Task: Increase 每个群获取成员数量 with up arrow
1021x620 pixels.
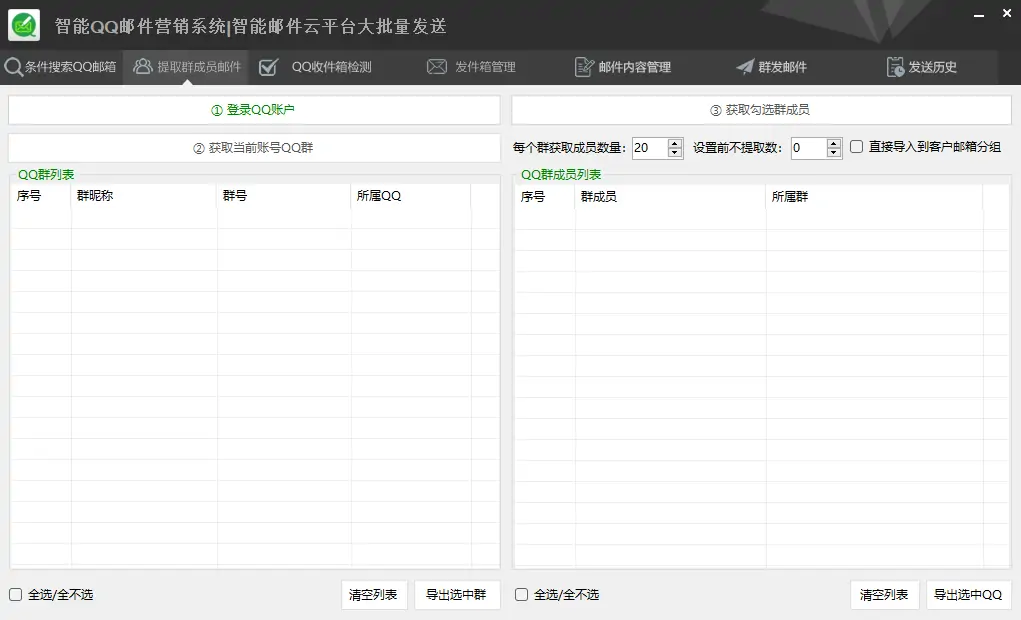Action: [675, 143]
